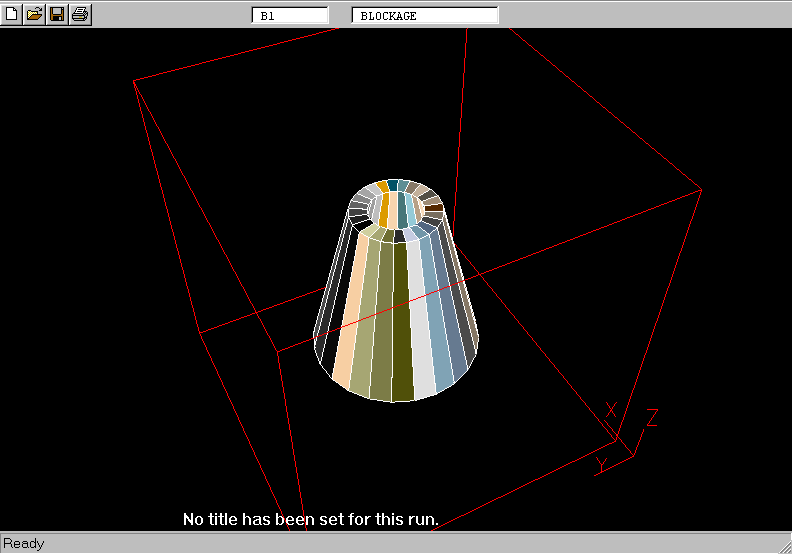Select the brown segment on the cone rim
792x554 pixels.
tap(434, 208)
